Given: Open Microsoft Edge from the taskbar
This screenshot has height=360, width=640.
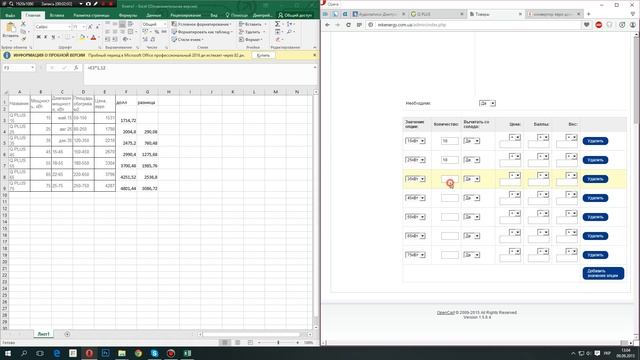Looking at the screenshot, I should pos(57,353).
